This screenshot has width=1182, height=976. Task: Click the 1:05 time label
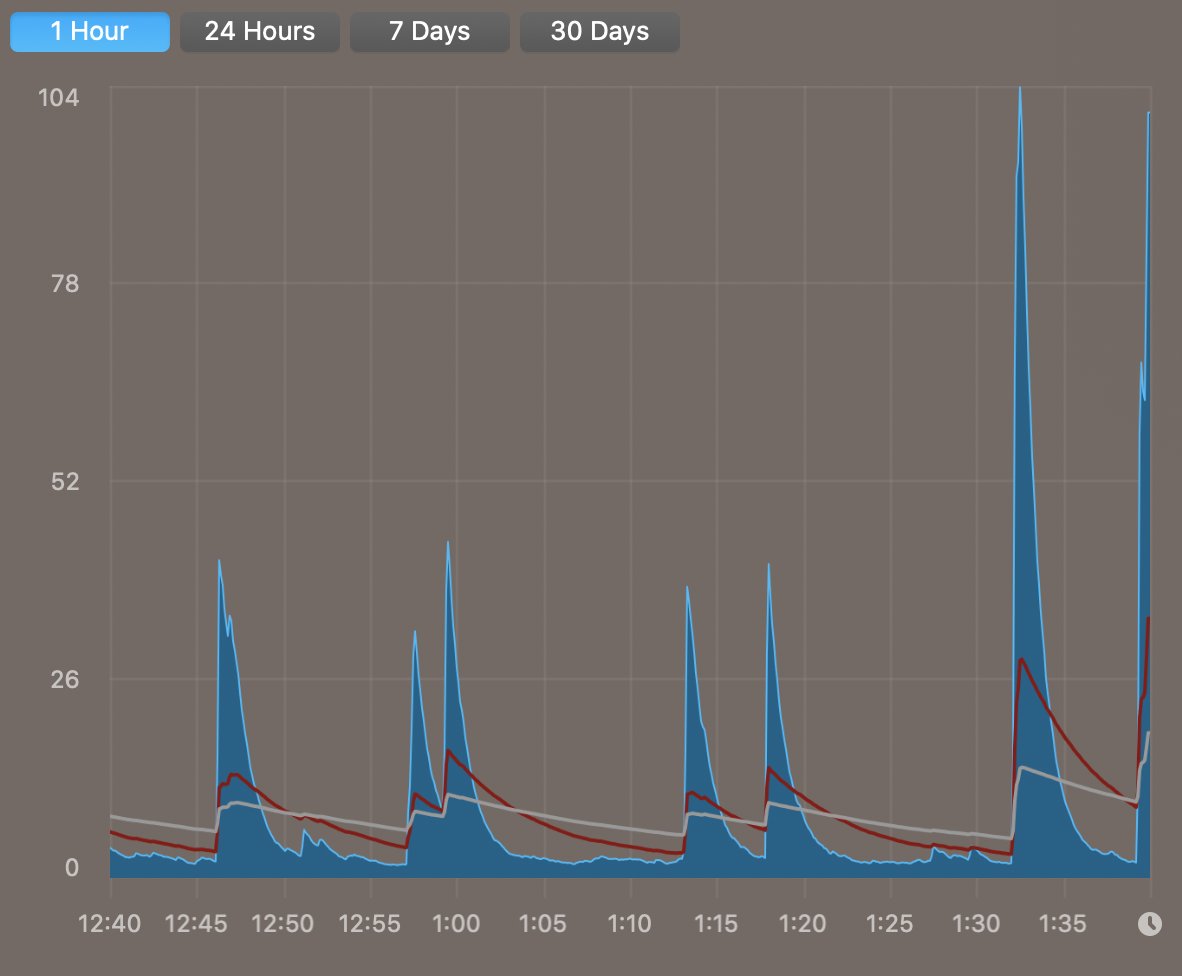click(543, 923)
